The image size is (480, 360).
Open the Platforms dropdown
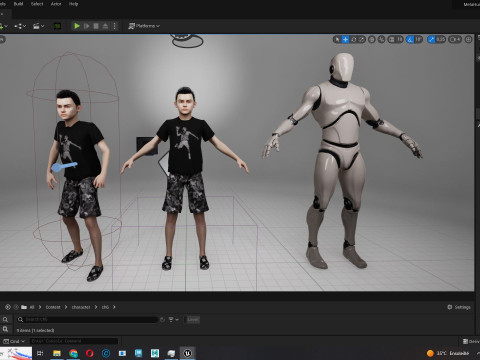(144, 26)
